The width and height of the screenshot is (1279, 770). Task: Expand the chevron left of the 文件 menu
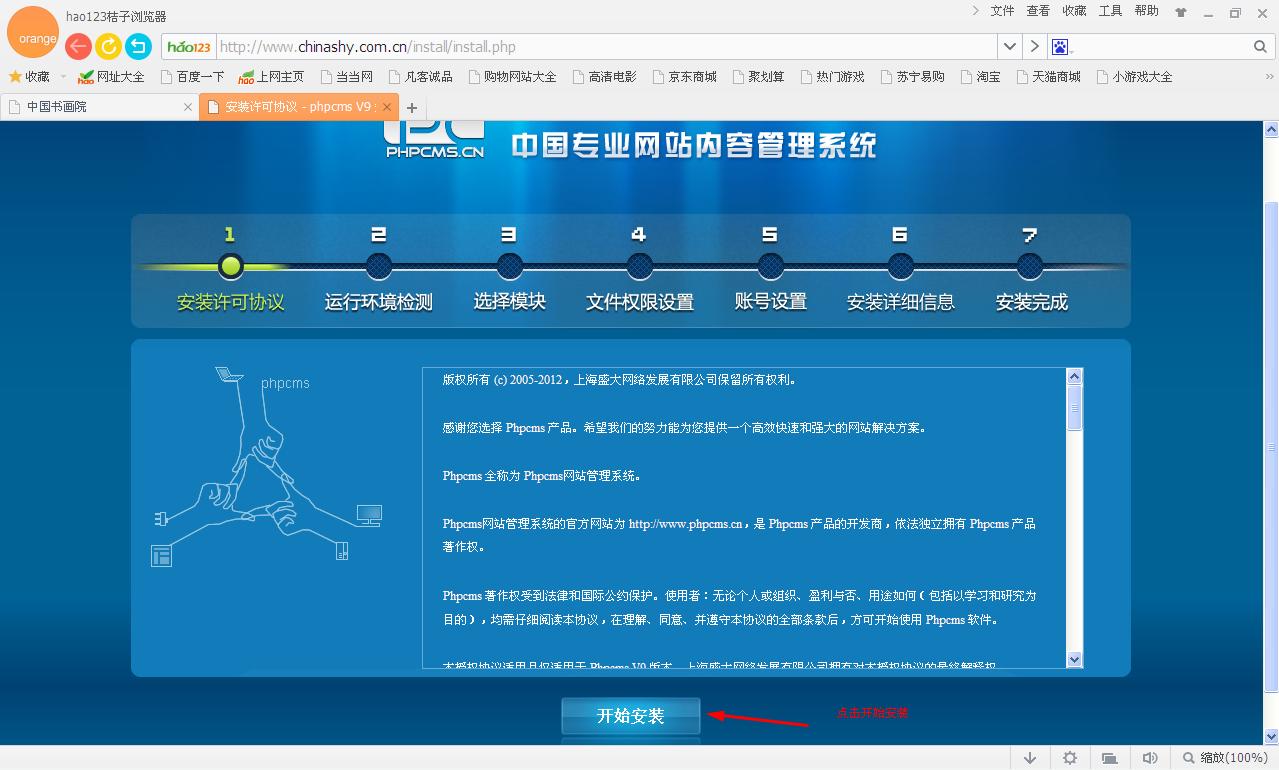pyautogui.click(x=976, y=11)
